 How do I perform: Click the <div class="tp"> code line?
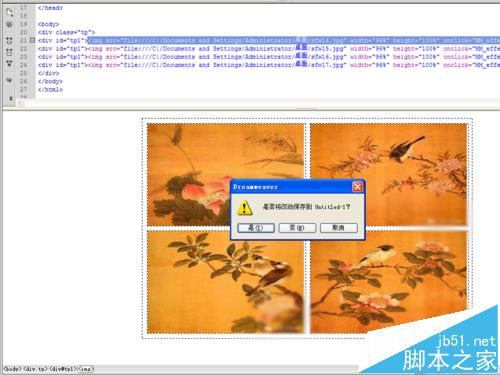66,32
